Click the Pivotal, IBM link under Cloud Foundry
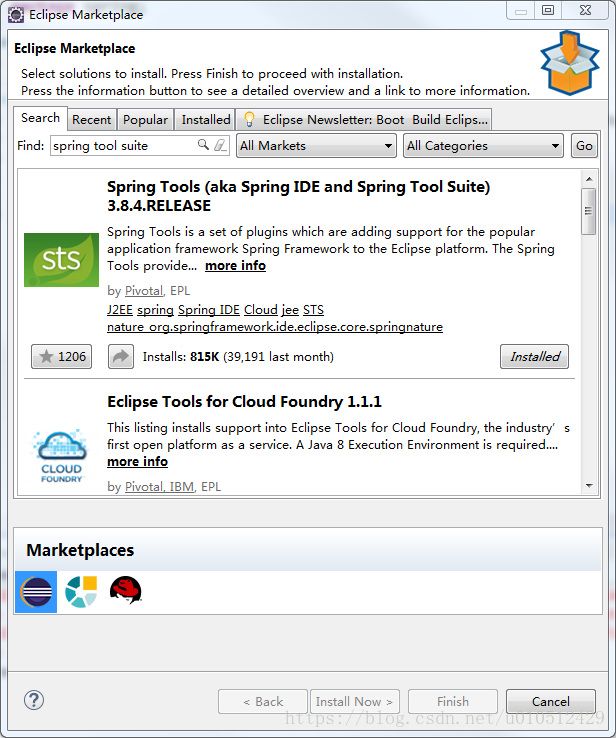 pos(160,487)
